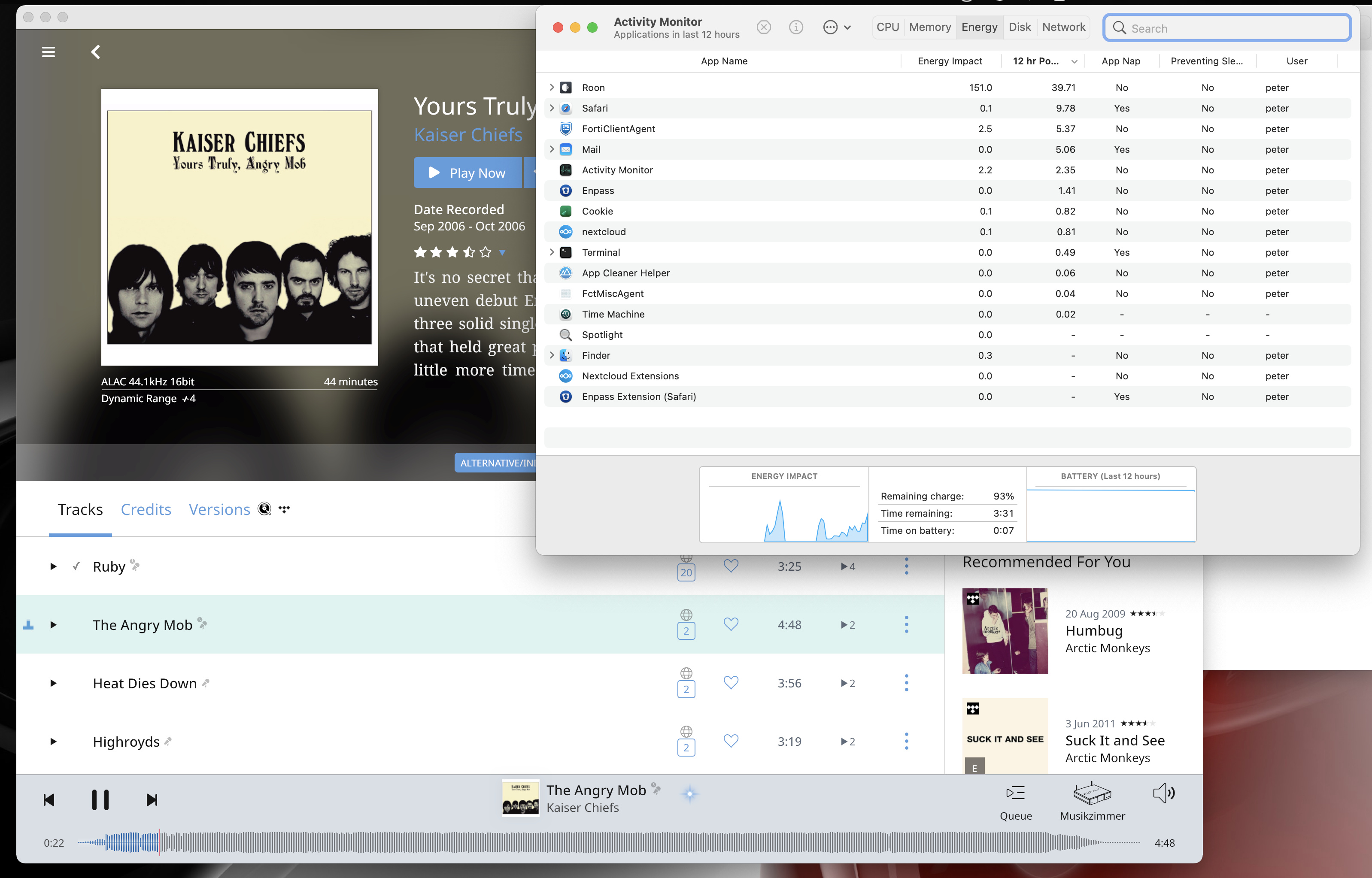Open Humbug album recommendation
The height and width of the screenshot is (878, 1372).
1094,630
